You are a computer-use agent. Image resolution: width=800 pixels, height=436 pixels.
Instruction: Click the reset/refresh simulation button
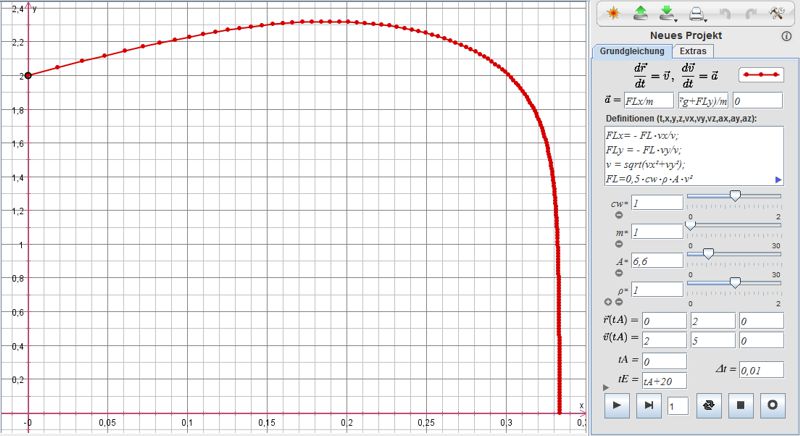tap(710, 405)
